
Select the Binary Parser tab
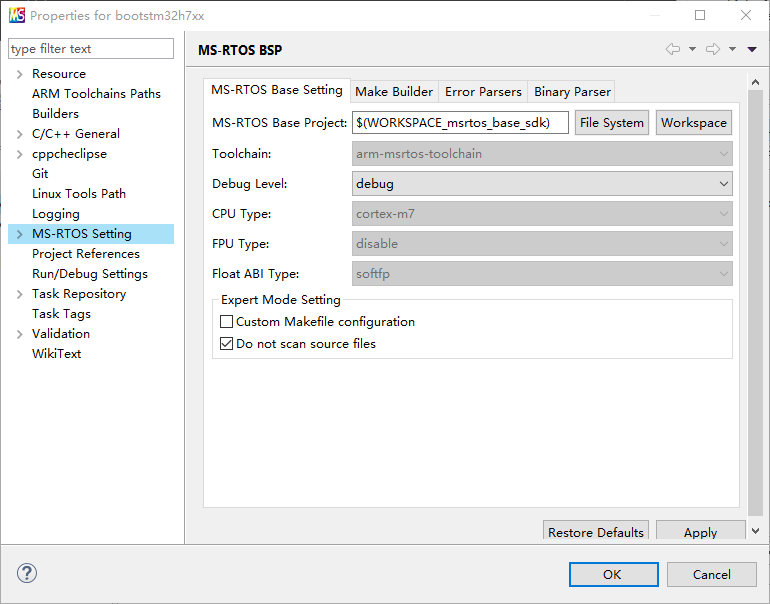click(572, 91)
